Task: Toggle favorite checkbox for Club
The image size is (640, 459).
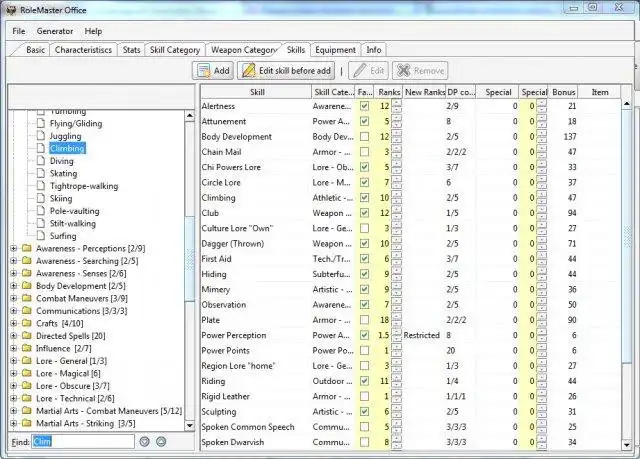Action: pyautogui.click(x=364, y=213)
